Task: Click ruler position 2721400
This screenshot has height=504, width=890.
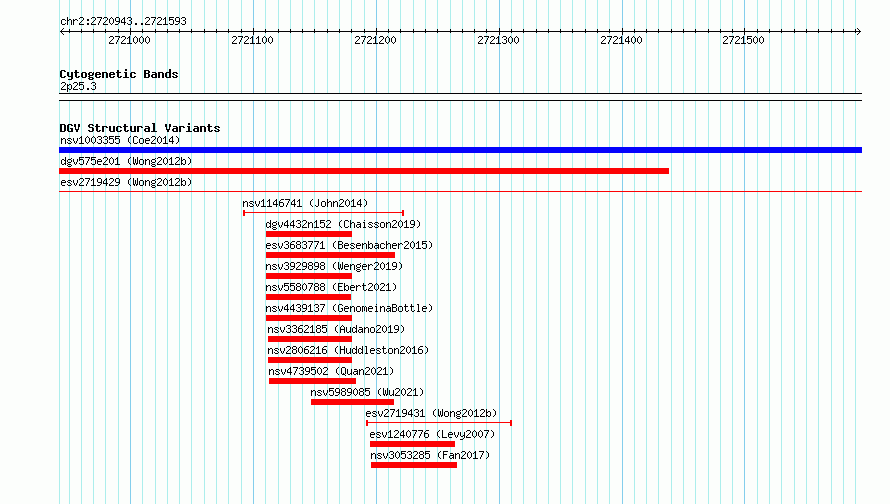Action: click(621, 40)
